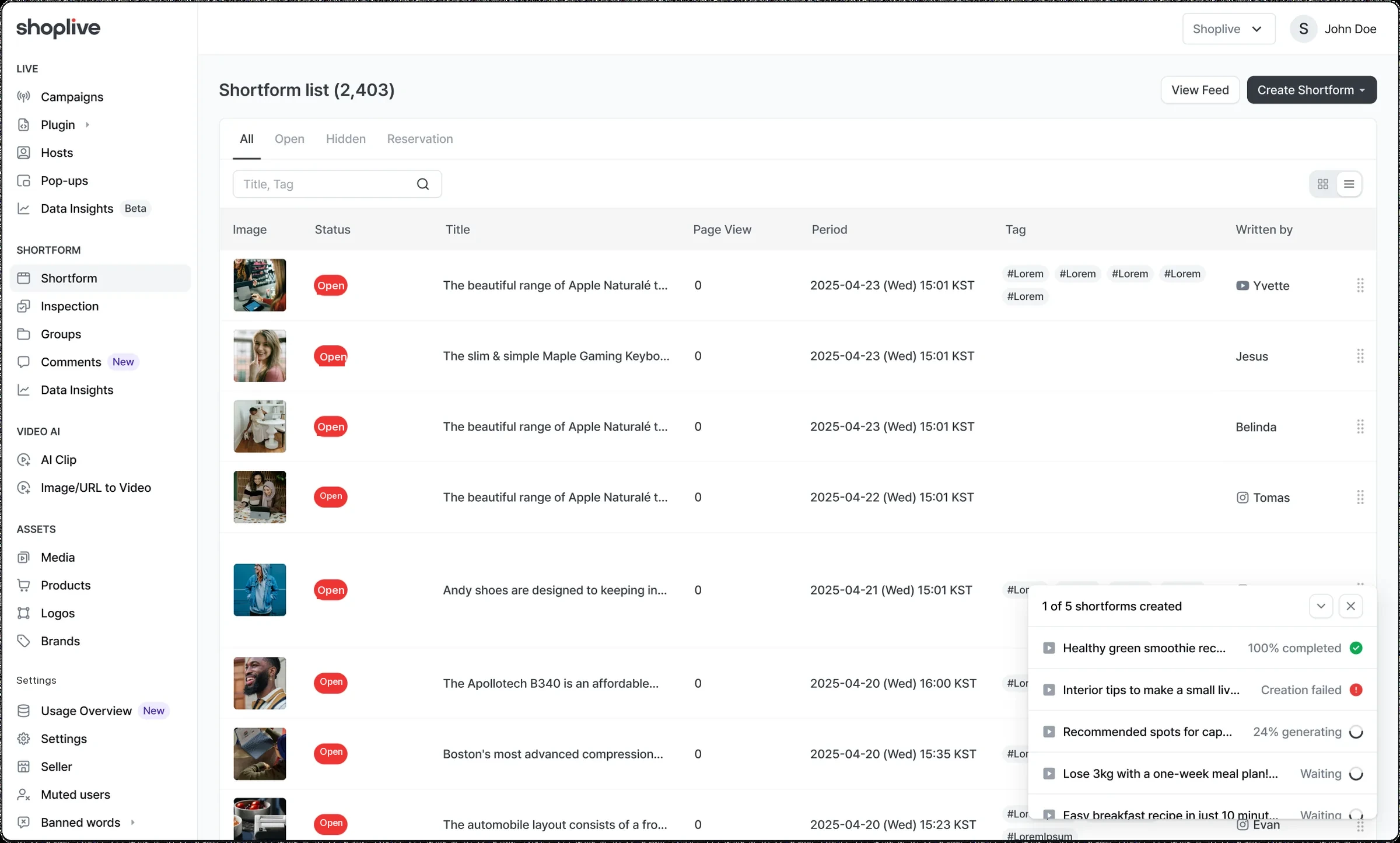The height and width of the screenshot is (843, 1400).
Task: Collapse the shortforms created panel
Action: [1321, 606]
